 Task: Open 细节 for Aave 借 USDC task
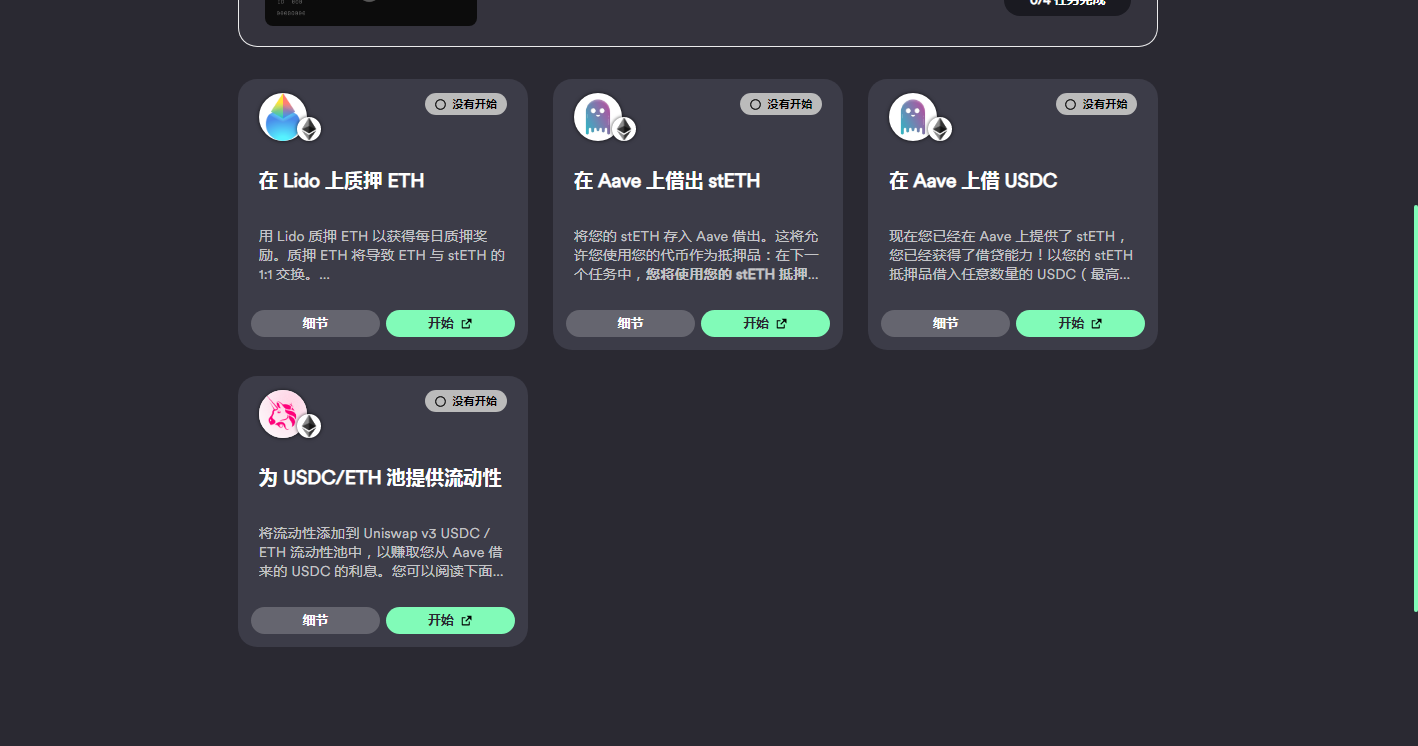945,323
